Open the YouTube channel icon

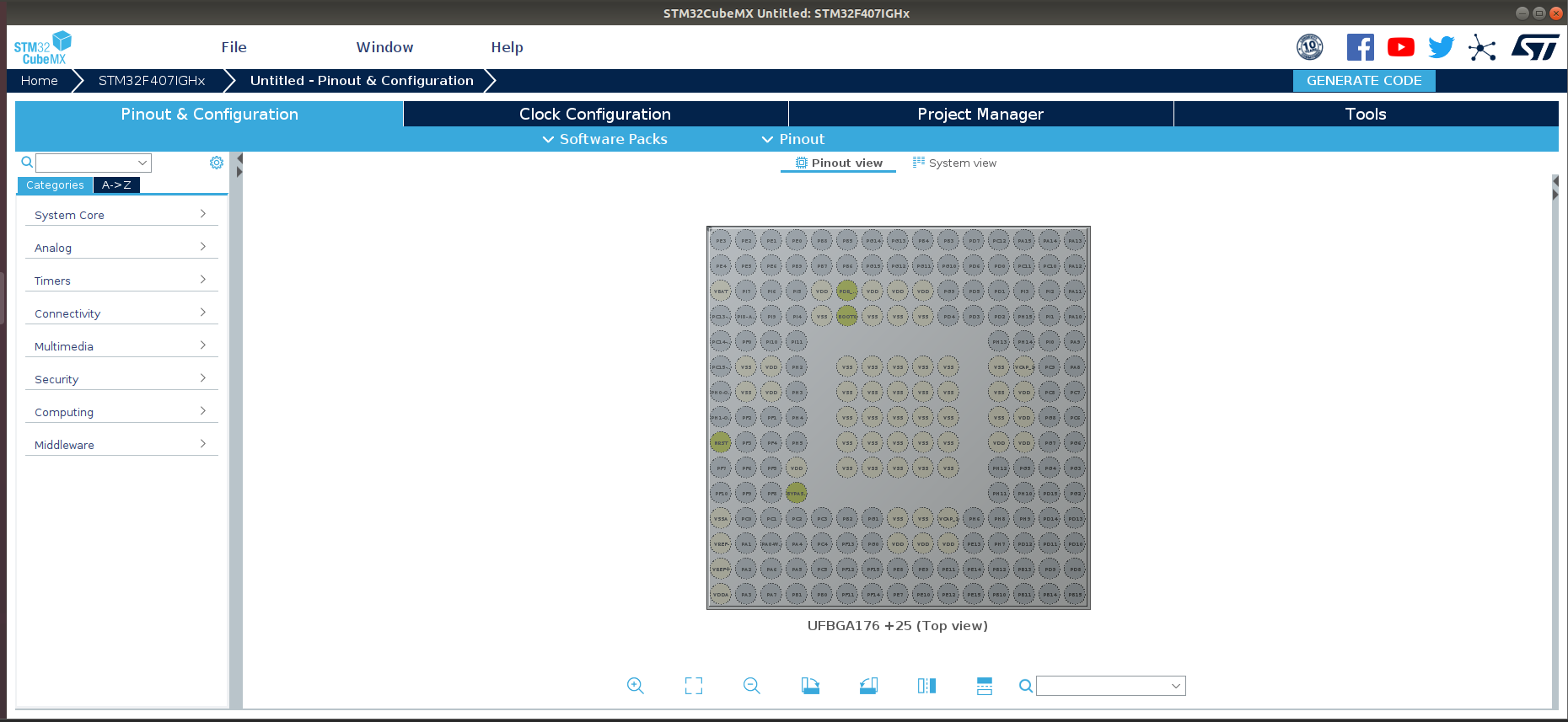pos(1401,47)
